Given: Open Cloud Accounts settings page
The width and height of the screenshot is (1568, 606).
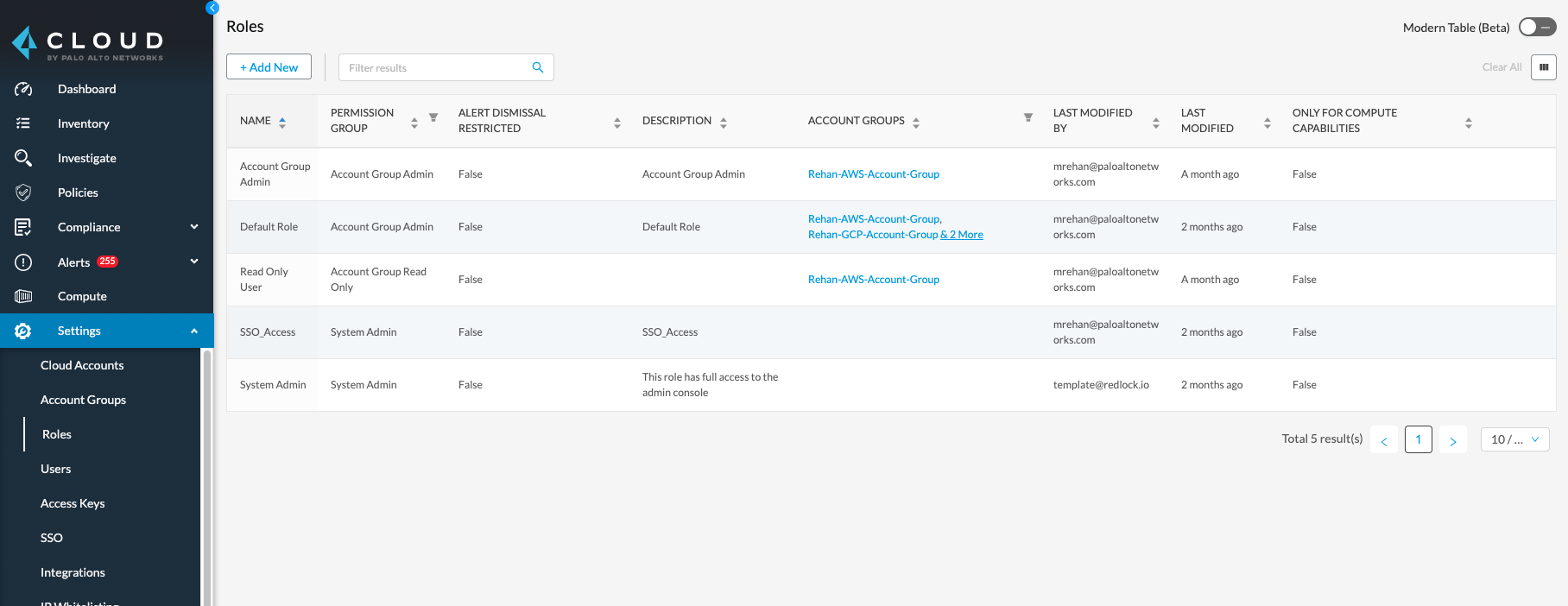Looking at the screenshot, I should coord(82,365).
